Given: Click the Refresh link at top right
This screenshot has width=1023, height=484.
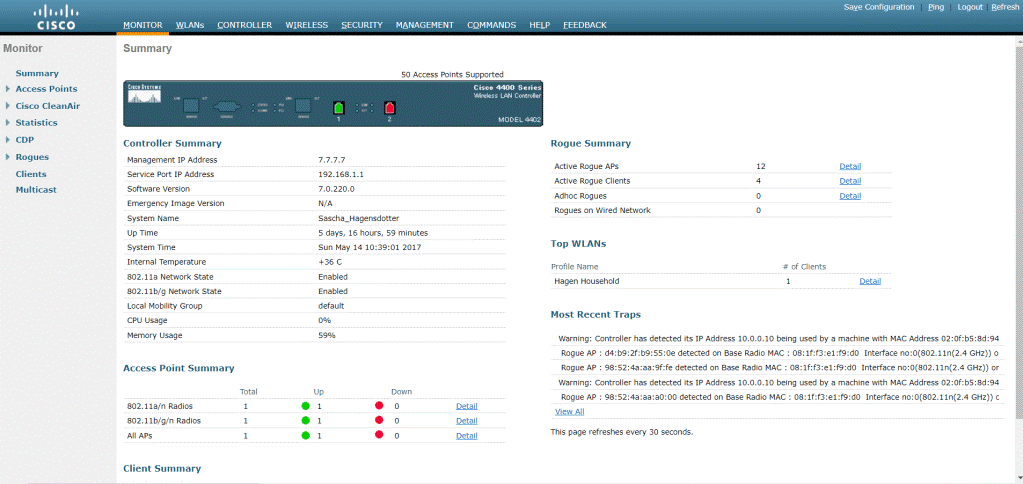Looking at the screenshot, I should [1004, 7].
